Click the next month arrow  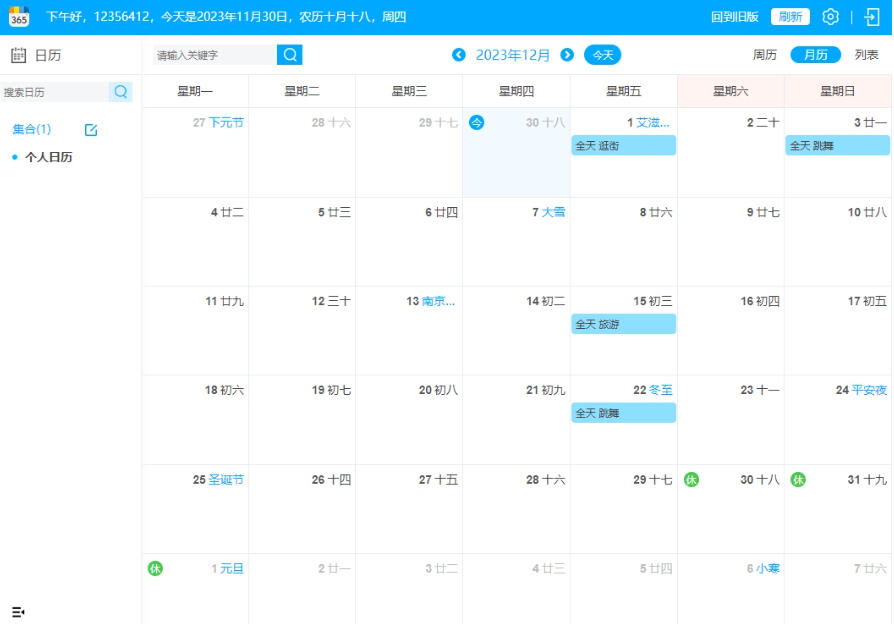[567, 55]
